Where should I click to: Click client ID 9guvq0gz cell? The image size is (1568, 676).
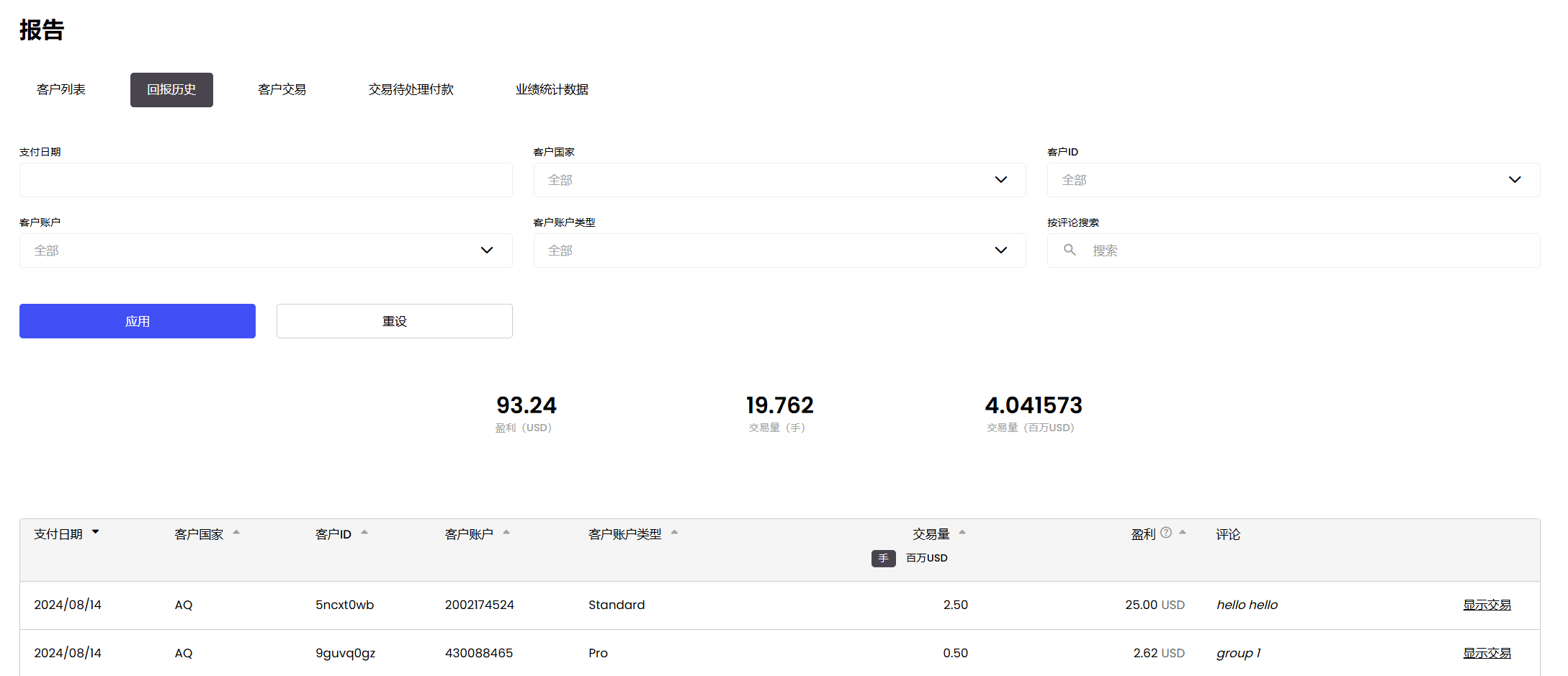coord(346,654)
